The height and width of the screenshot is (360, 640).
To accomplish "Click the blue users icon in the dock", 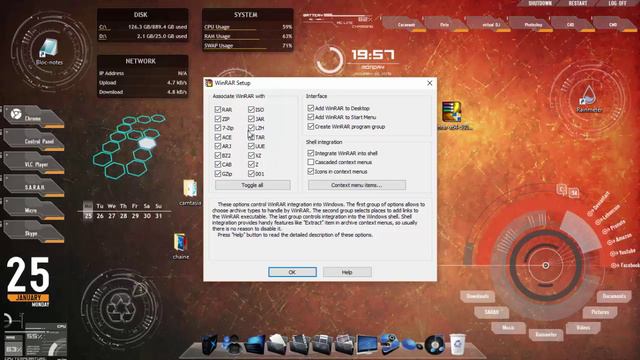I will pyautogui.click(x=231, y=344).
